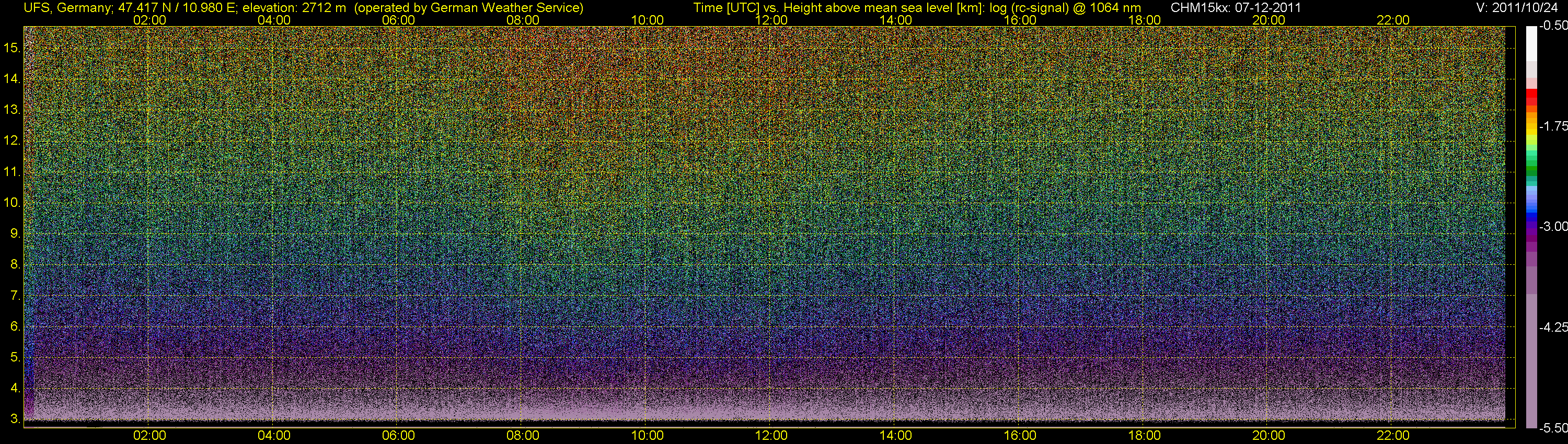This screenshot has width=1568, height=444.
Task: Click the "5." km height axis label
Action: [x=15, y=358]
